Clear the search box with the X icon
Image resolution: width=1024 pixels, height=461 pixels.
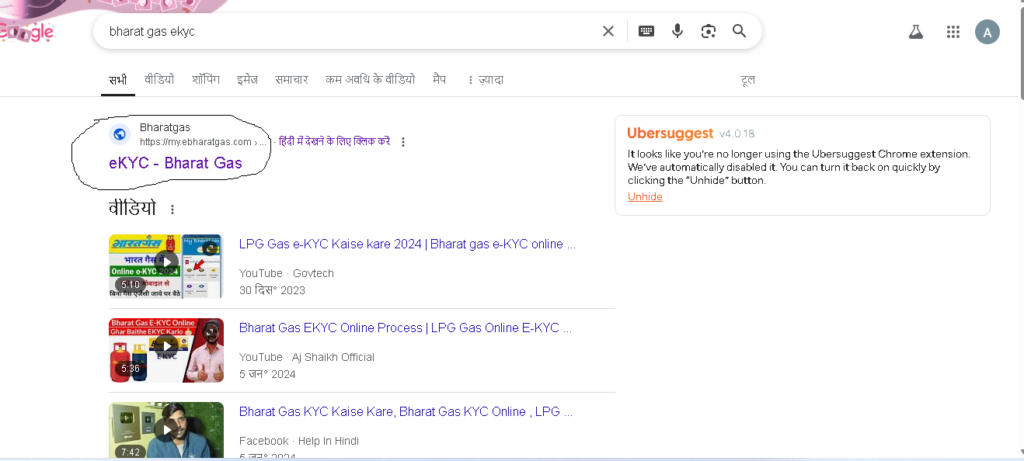pos(608,31)
